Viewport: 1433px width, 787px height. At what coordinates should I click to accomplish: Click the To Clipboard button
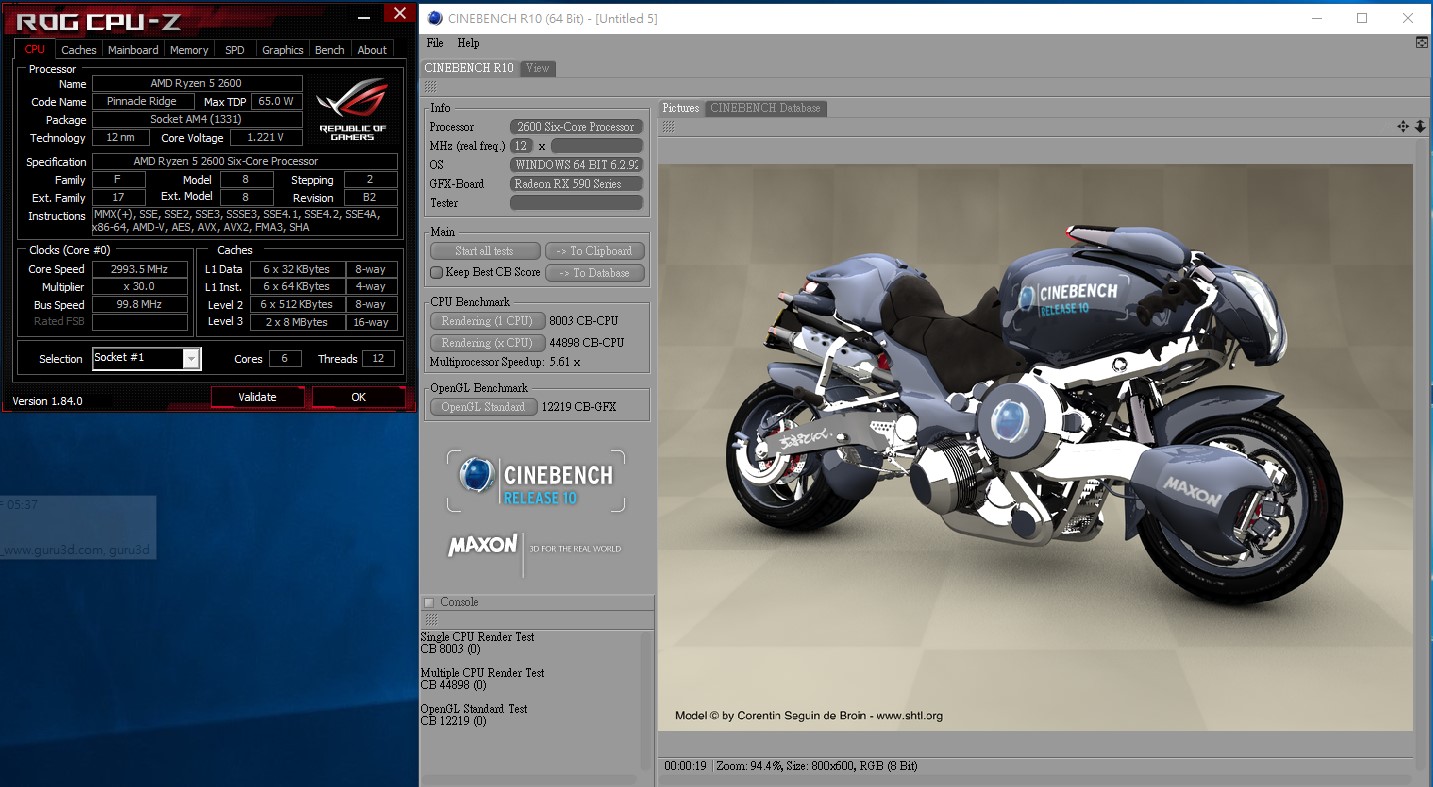tap(595, 251)
